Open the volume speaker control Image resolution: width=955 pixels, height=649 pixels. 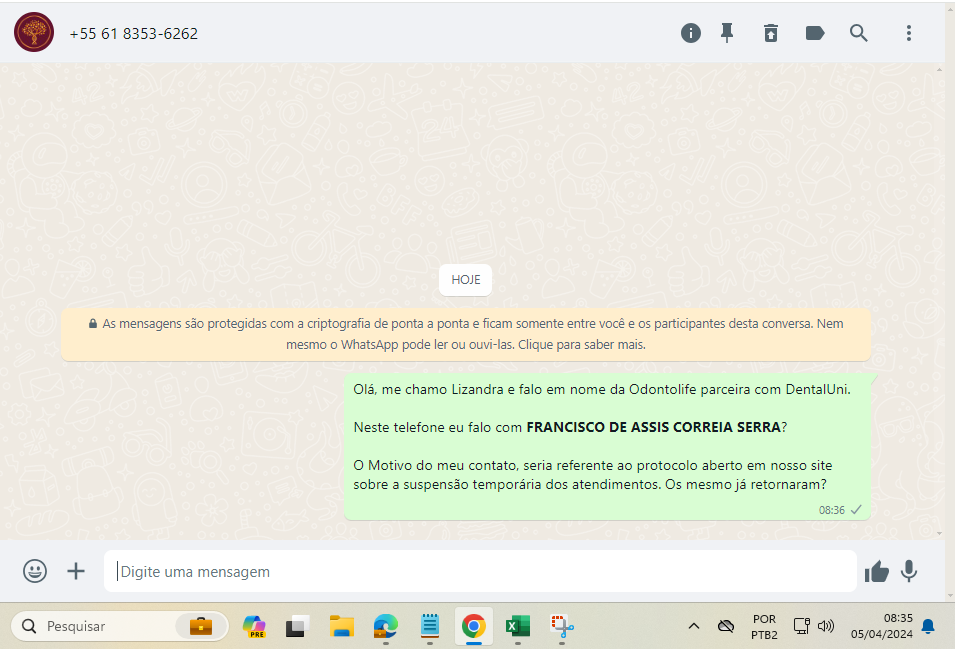click(826, 626)
